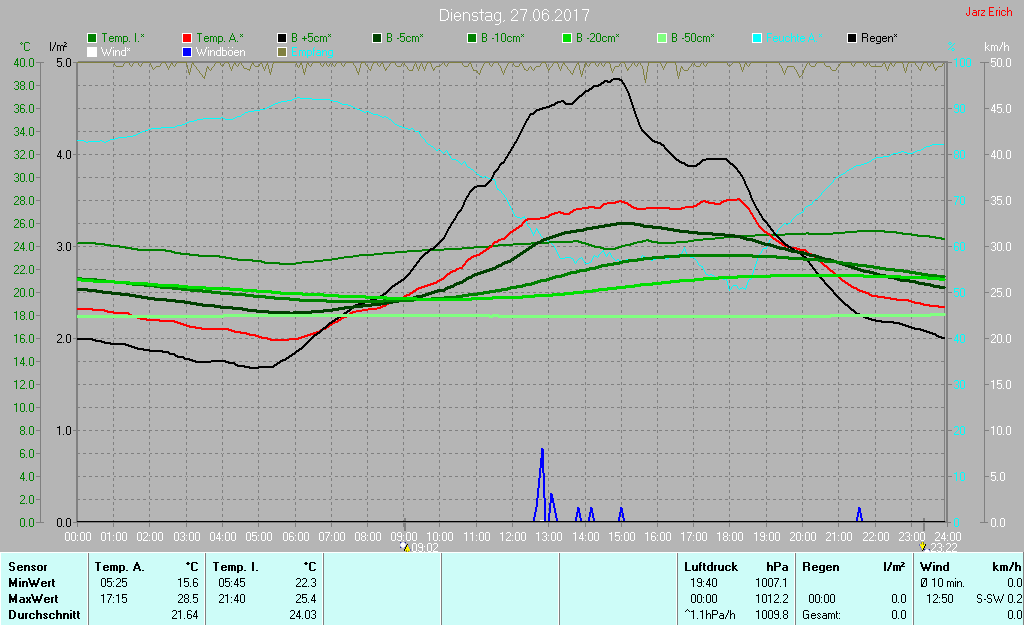This screenshot has width=1024, height=625.
Task: Click the pressure trend '^1.1hPa/h'
Action: (710, 615)
